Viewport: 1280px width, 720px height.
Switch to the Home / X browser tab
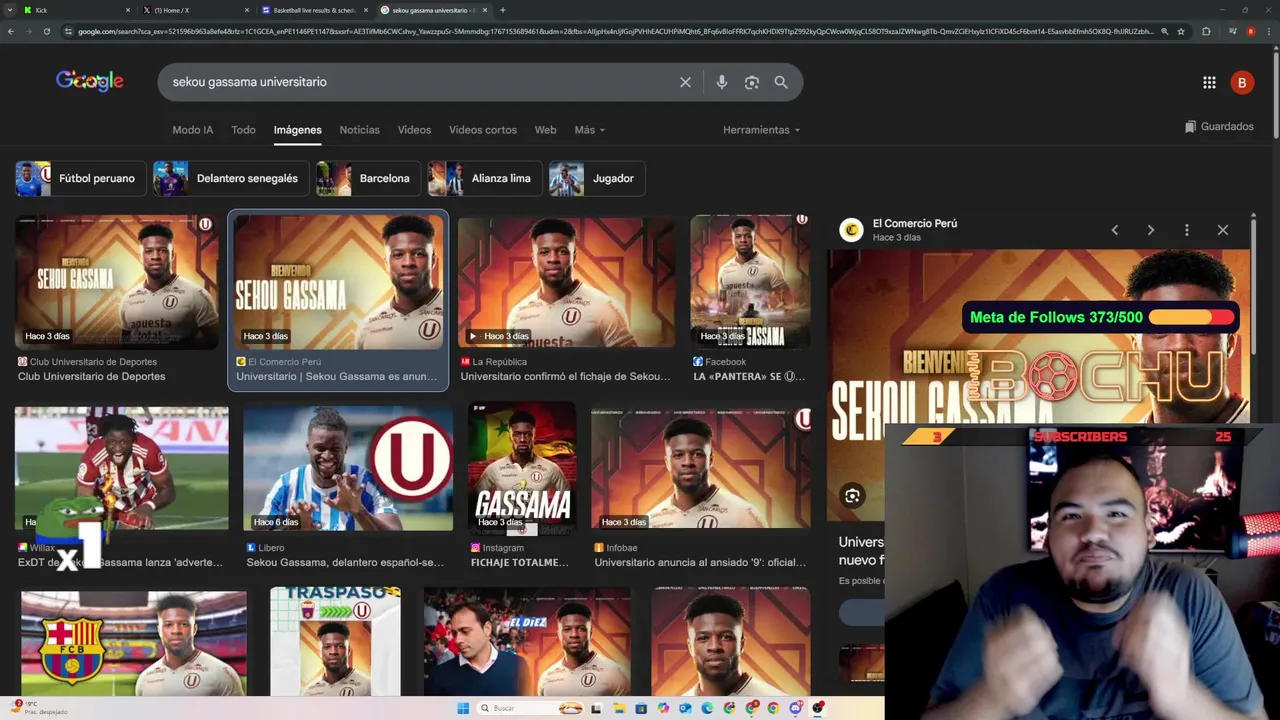[195, 10]
